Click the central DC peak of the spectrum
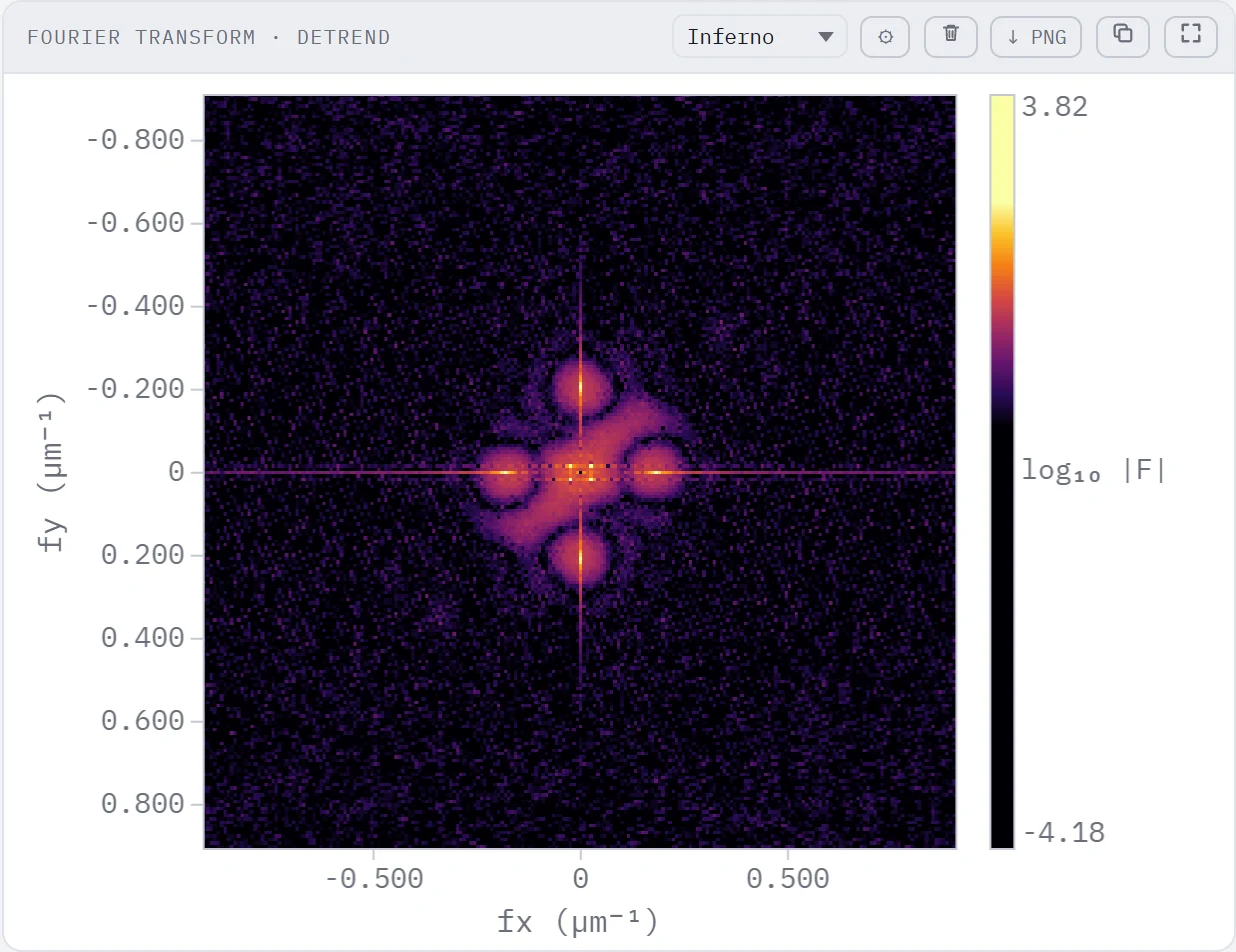 [580, 472]
